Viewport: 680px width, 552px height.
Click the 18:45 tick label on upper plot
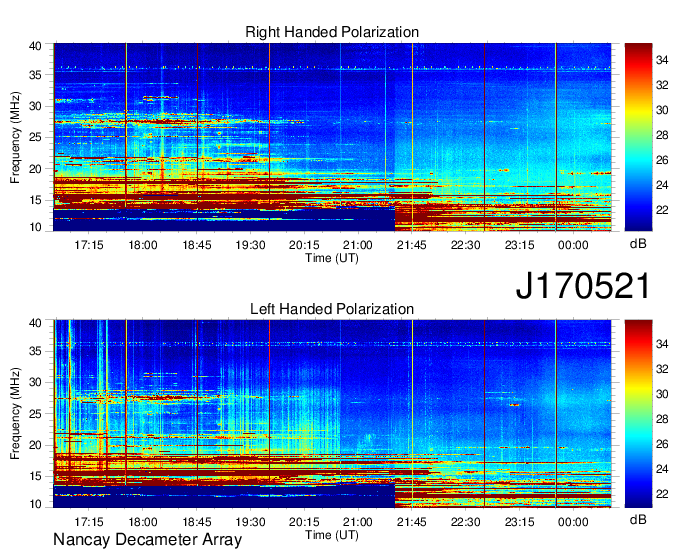coord(196,245)
